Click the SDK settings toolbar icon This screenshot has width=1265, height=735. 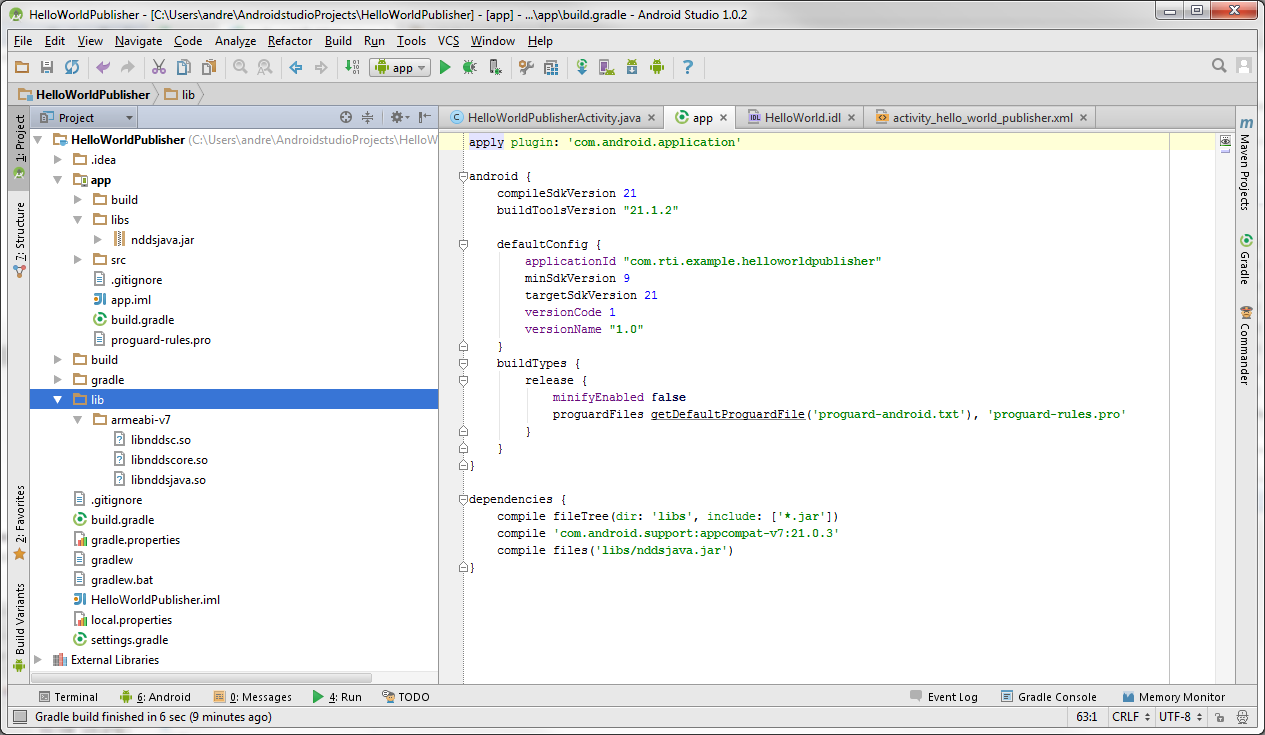pyautogui.click(x=526, y=67)
